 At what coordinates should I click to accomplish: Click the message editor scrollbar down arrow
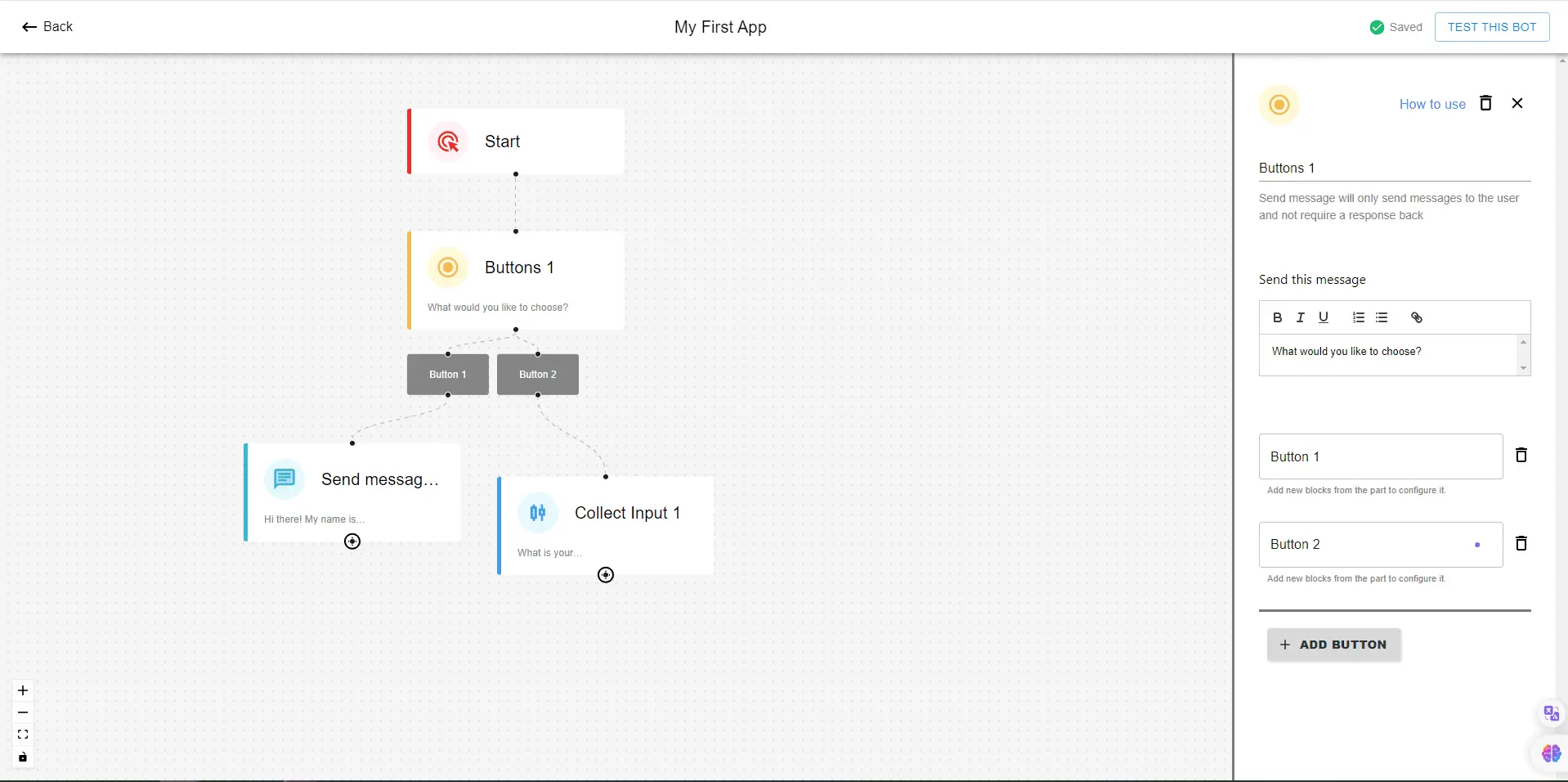coord(1523,368)
